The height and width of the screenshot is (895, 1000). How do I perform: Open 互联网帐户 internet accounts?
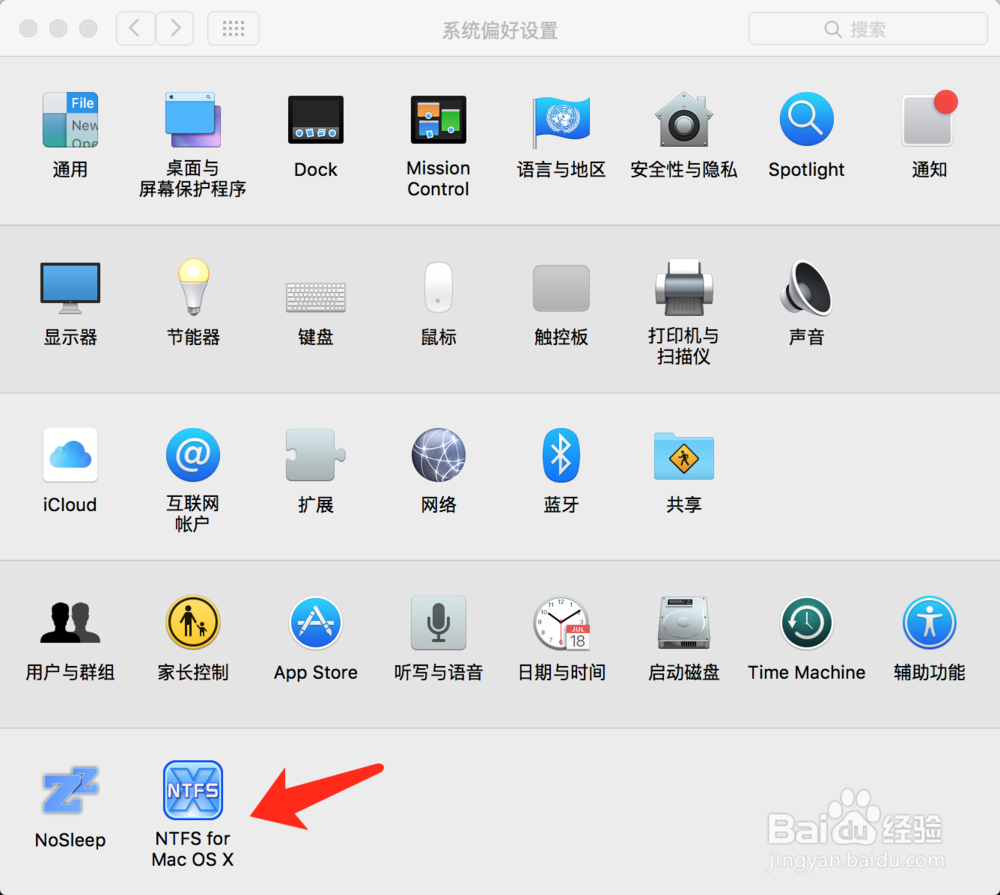(193, 455)
